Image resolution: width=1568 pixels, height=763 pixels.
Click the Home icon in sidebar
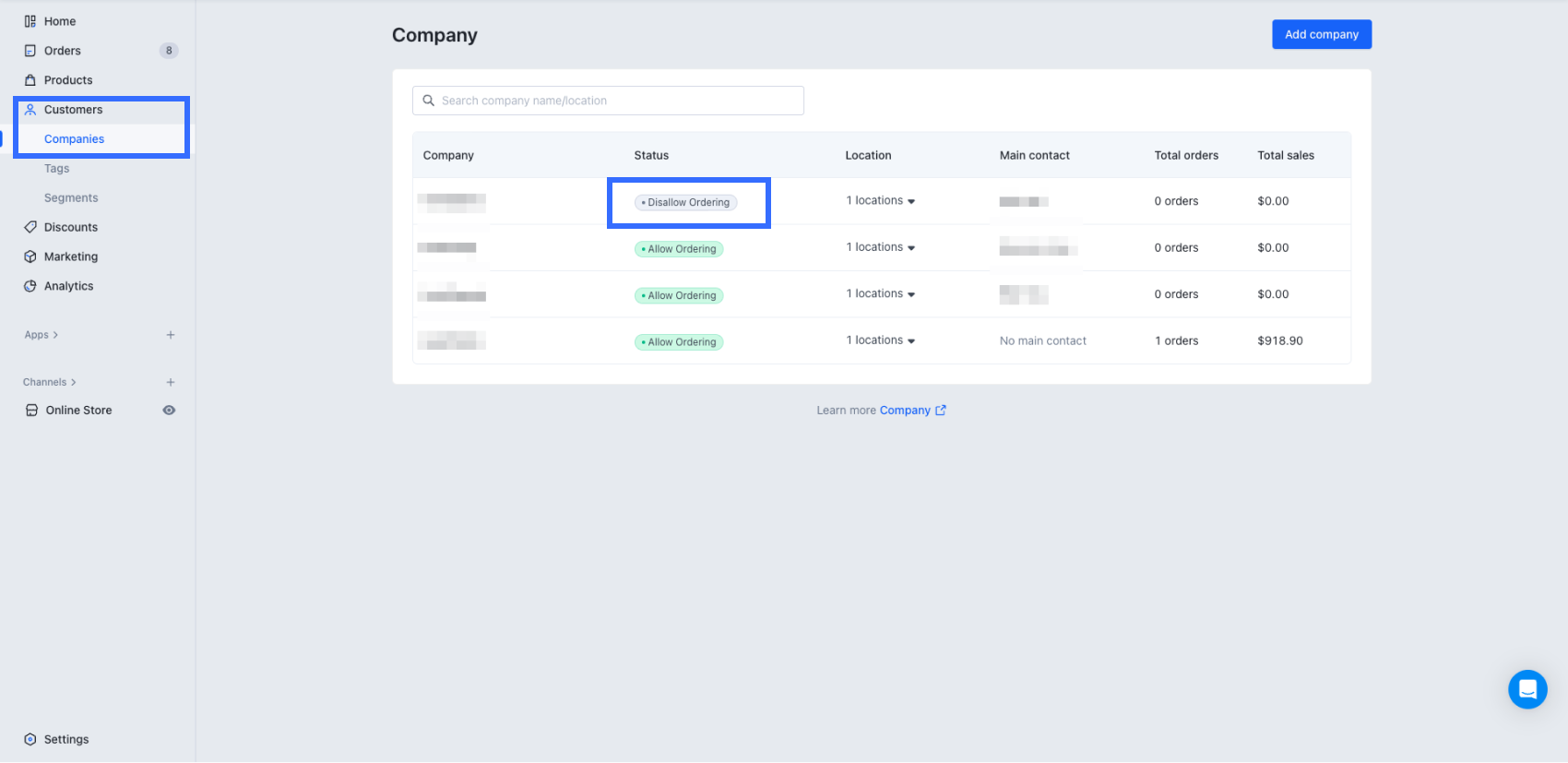tap(30, 21)
